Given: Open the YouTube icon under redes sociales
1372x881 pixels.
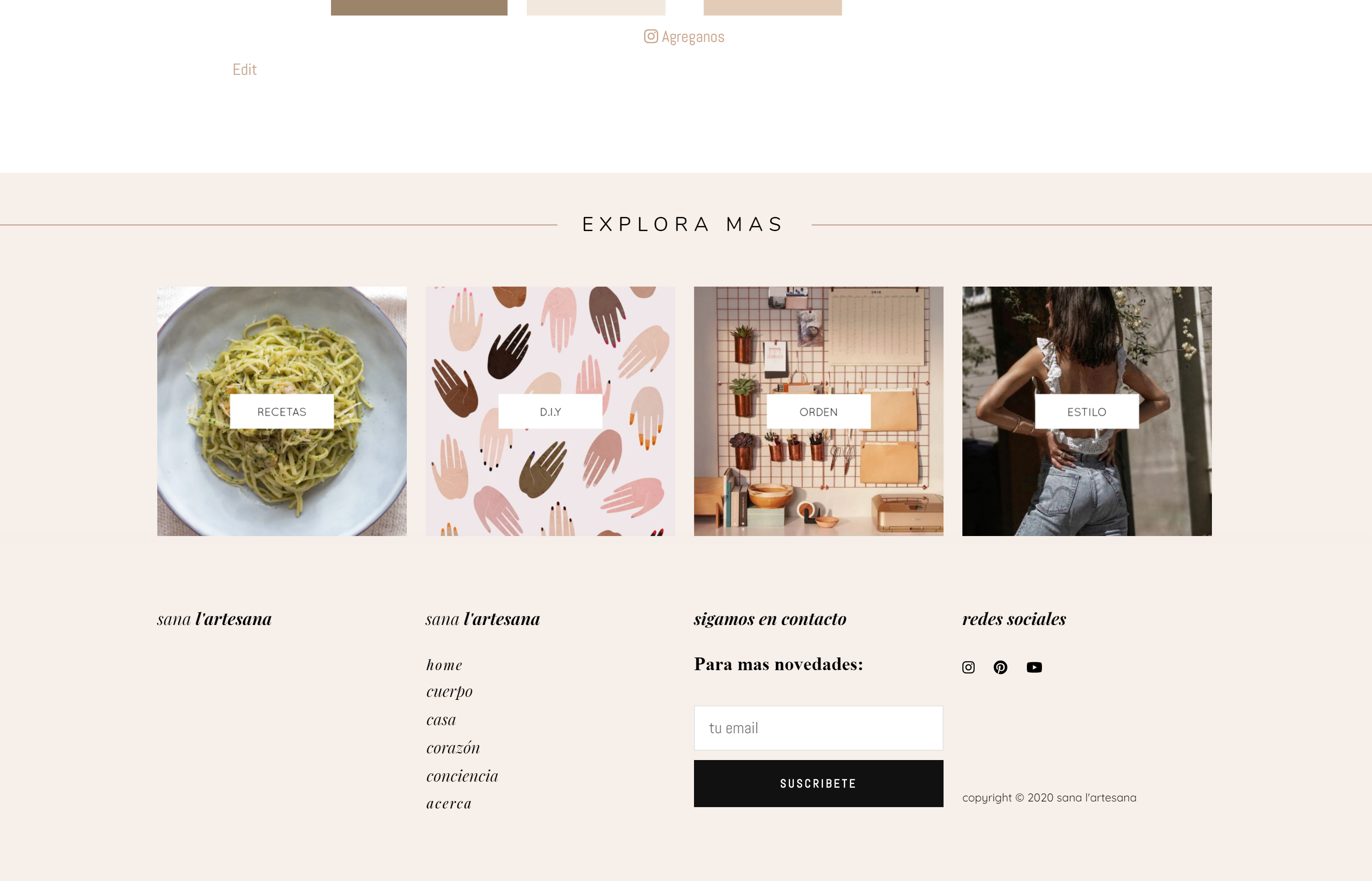Looking at the screenshot, I should pos(1034,667).
